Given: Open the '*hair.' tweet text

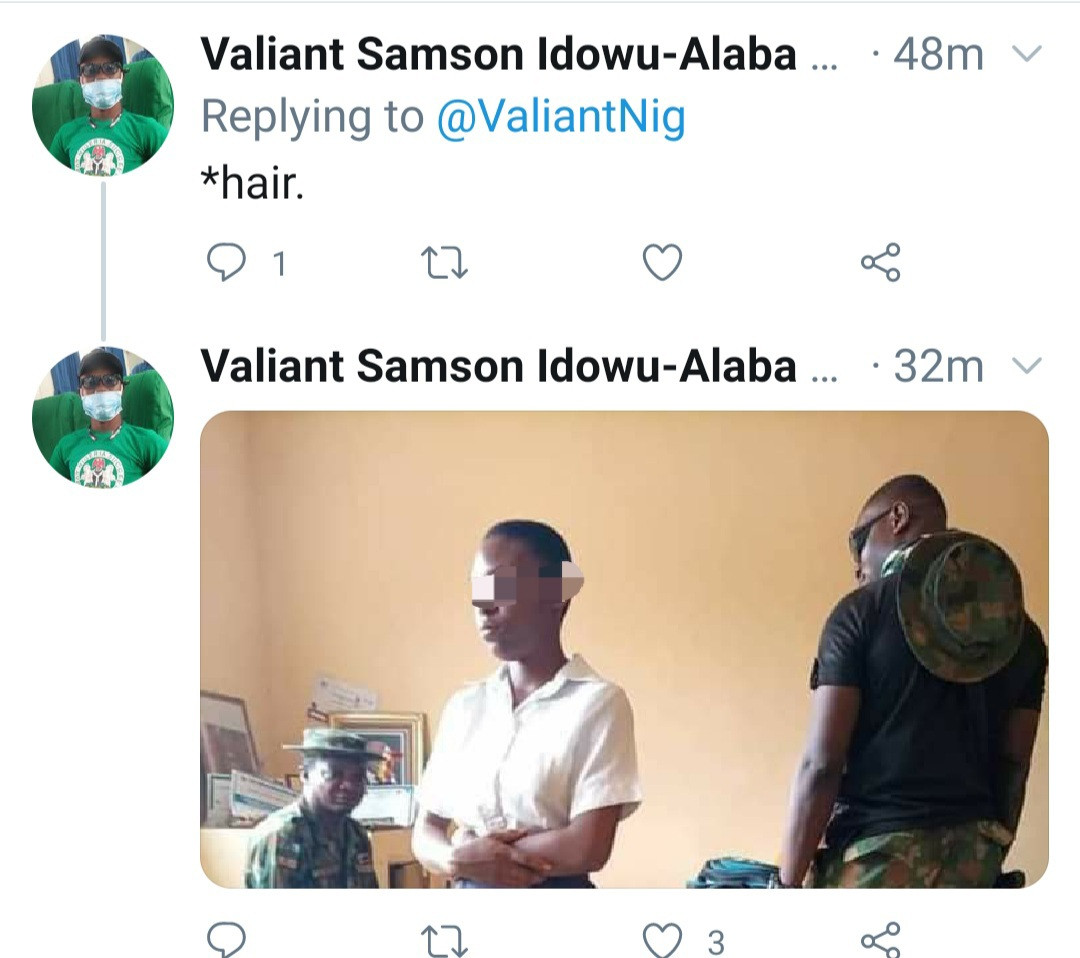Looking at the screenshot, I should (x=252, y=184).
